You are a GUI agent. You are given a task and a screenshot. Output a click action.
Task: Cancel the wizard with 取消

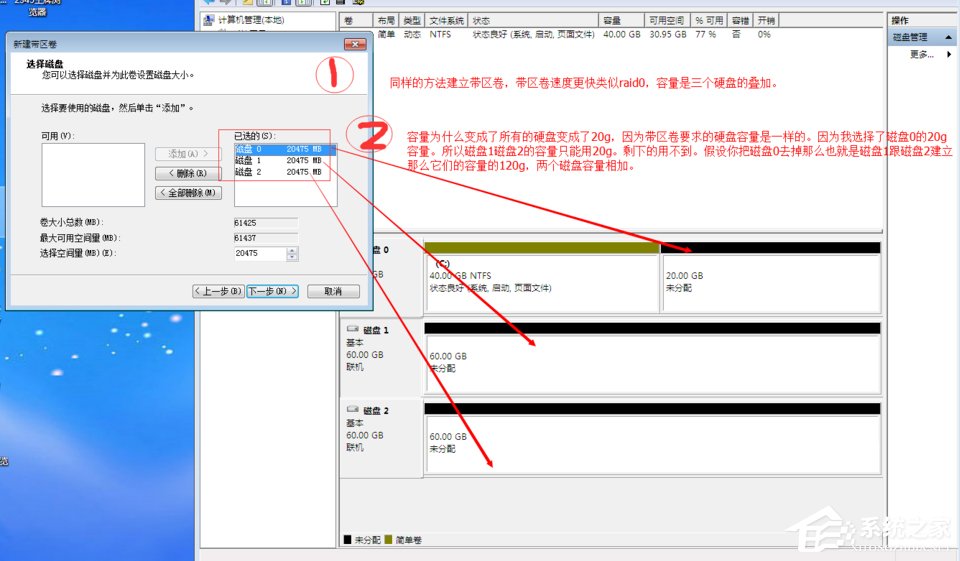[333, 292]
